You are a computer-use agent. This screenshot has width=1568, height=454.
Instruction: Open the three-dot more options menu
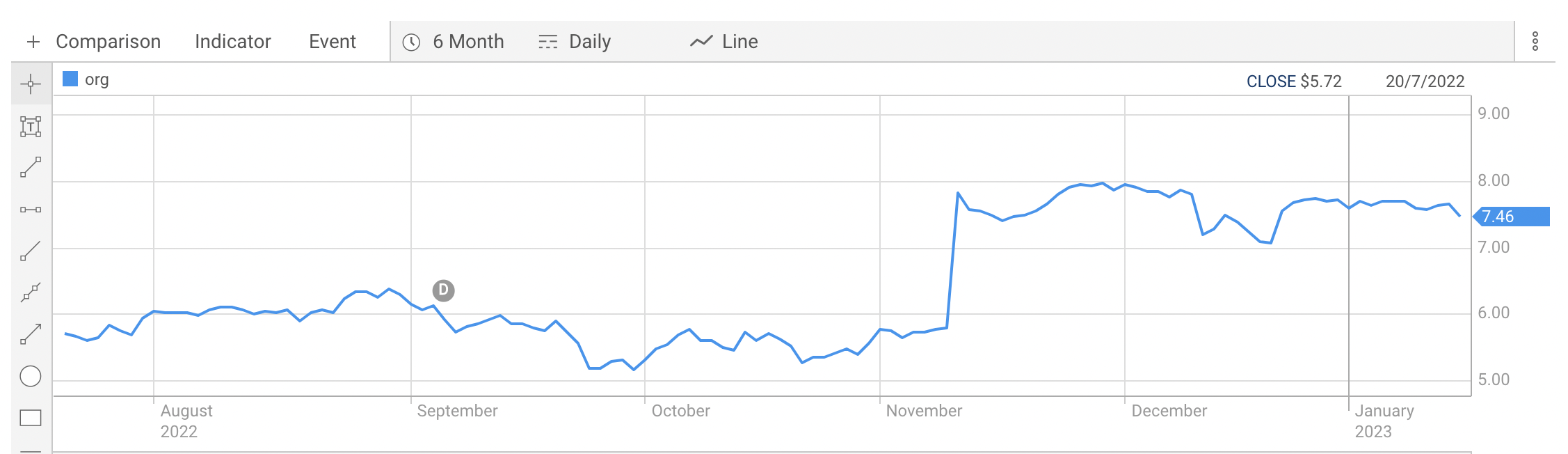(1535, 41)
